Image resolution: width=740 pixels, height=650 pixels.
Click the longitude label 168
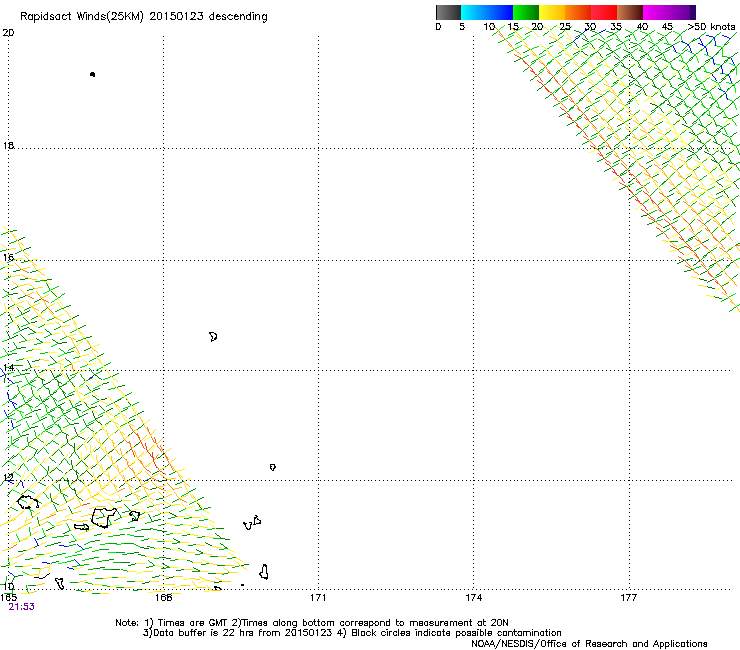pos(163,598)
